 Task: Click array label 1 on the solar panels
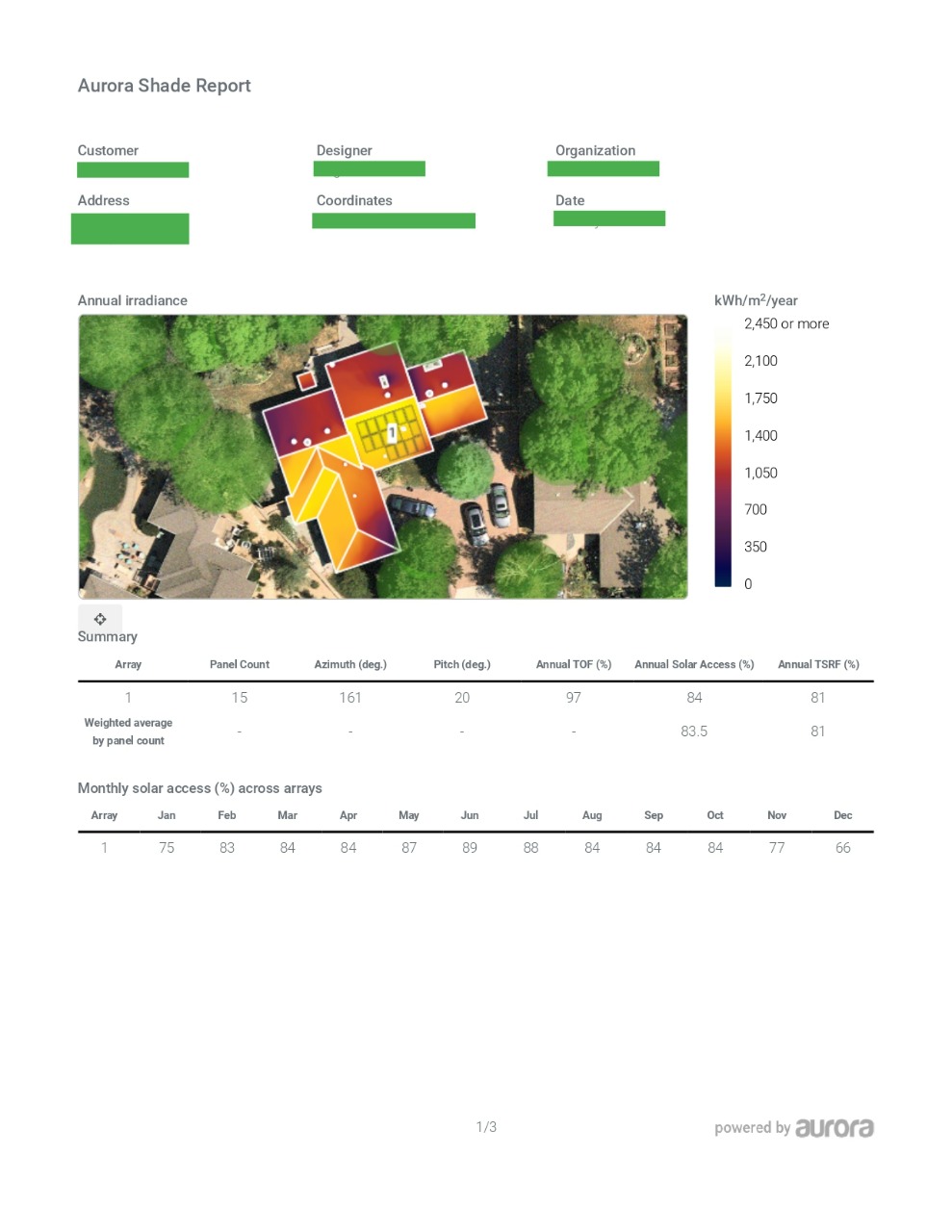pyautogui.click(x=392, y=434)
